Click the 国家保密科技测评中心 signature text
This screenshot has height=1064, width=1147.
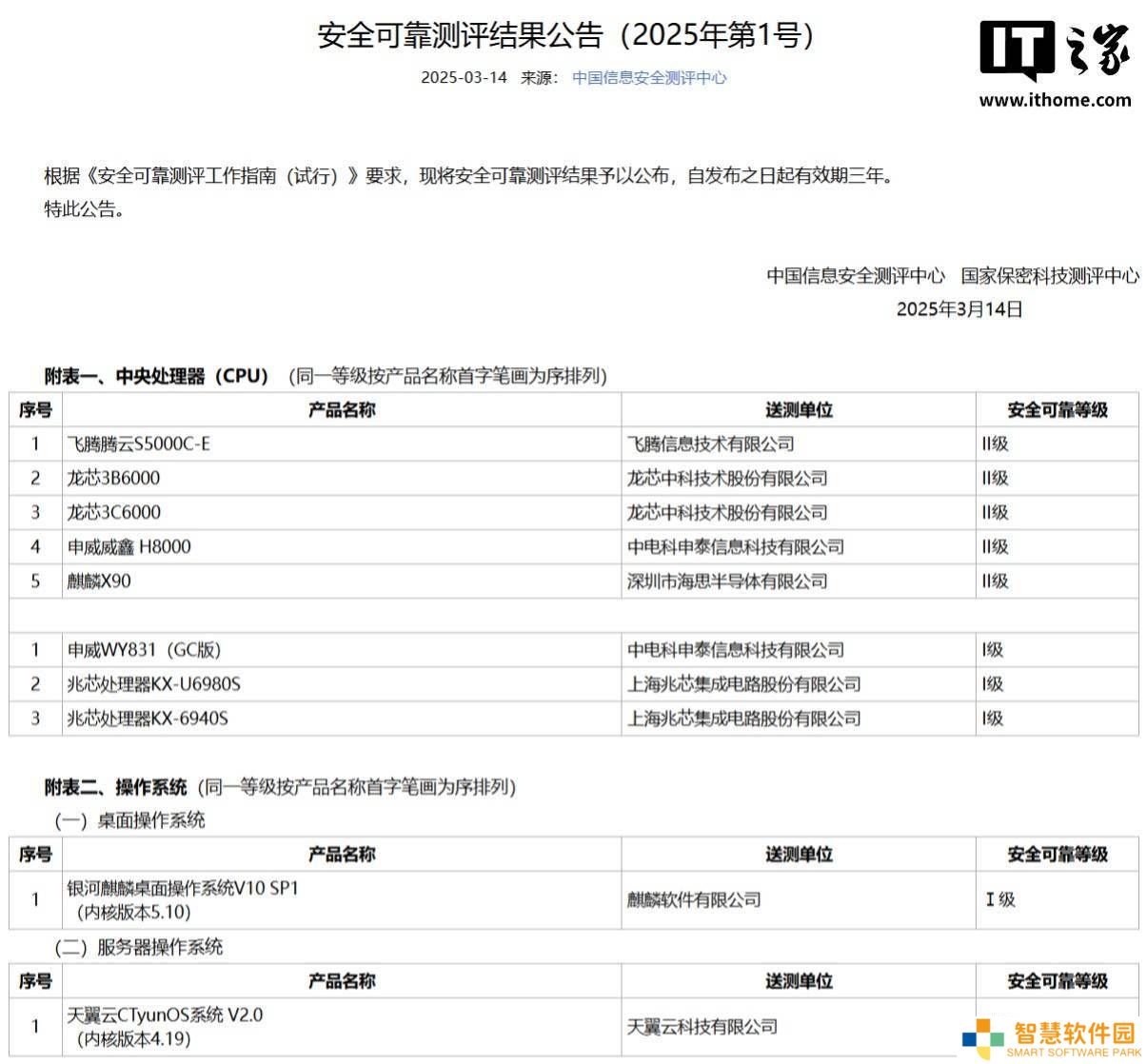pos(1050,276)
